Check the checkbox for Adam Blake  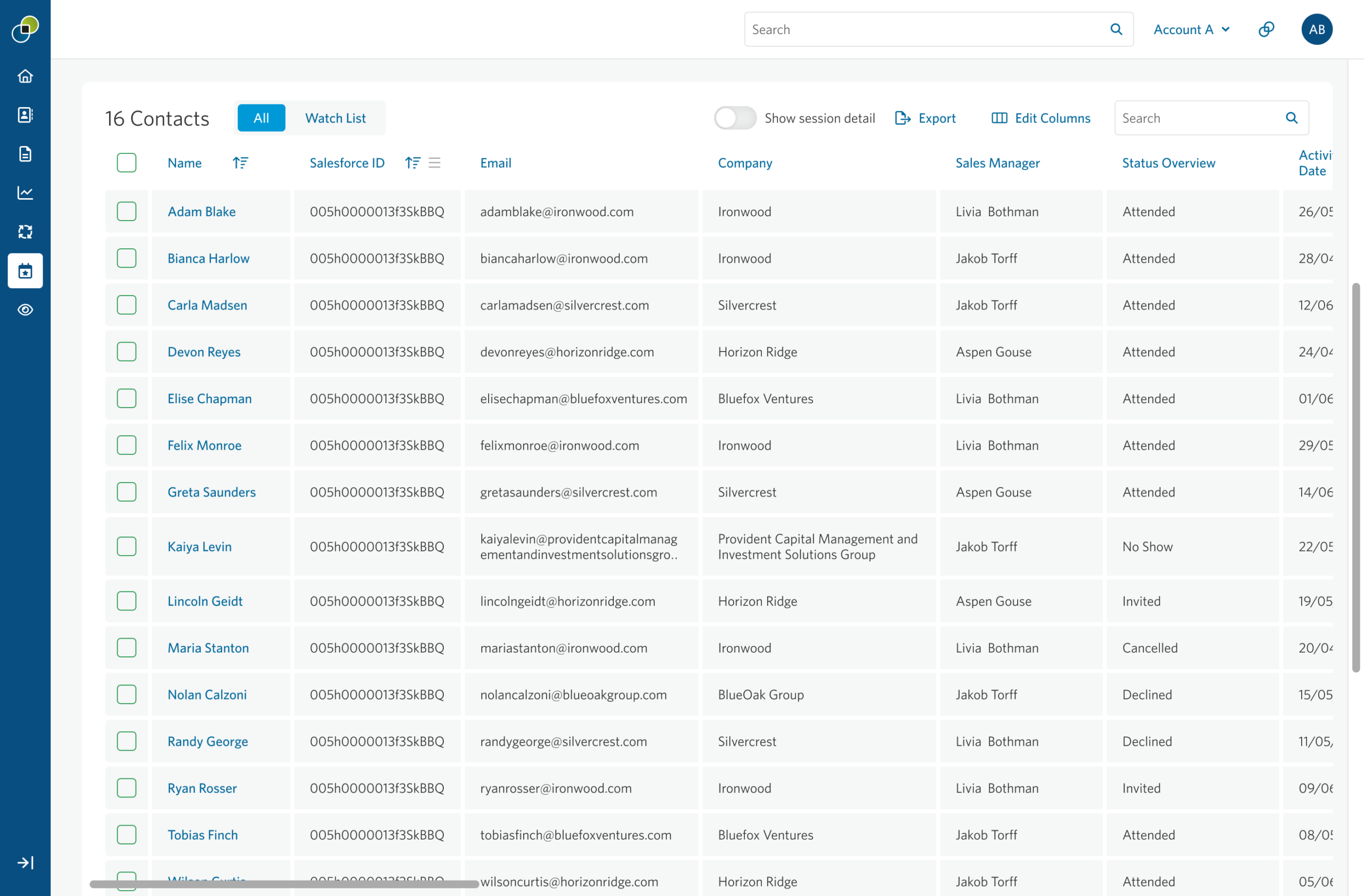[x=127, y=211]
